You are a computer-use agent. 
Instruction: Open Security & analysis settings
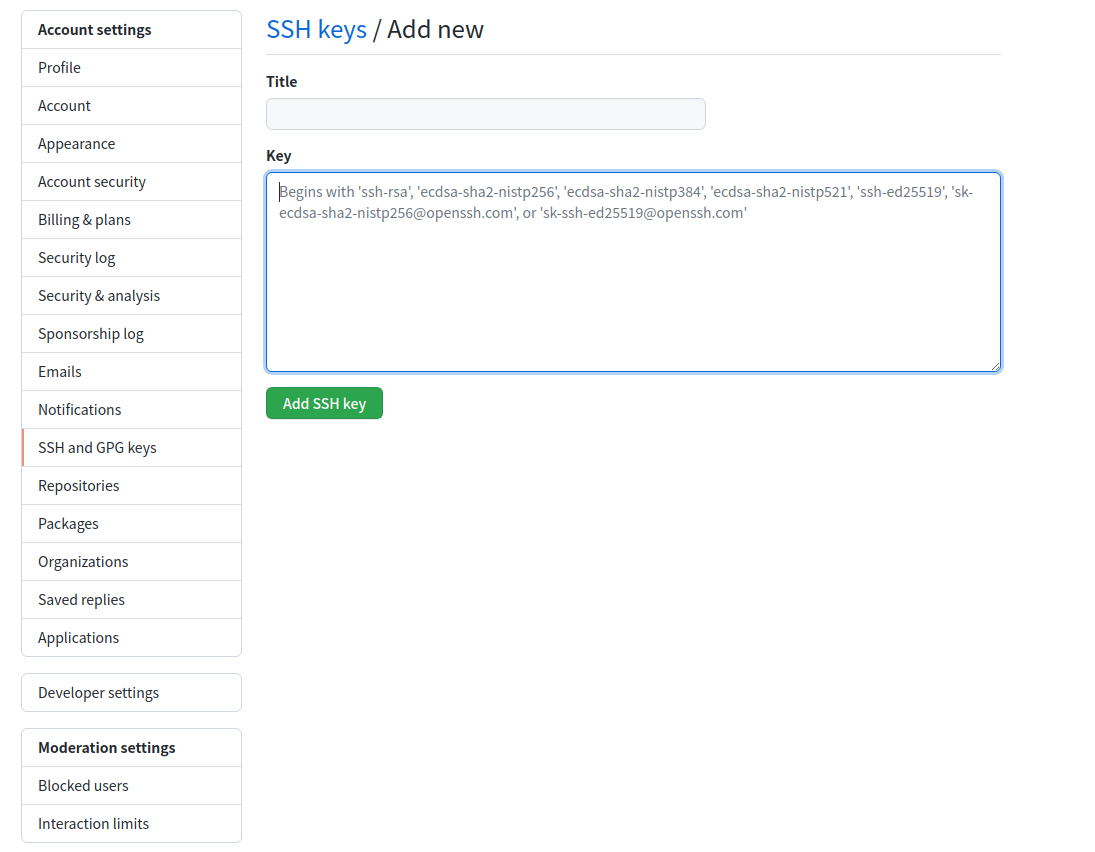click(131, 296)
